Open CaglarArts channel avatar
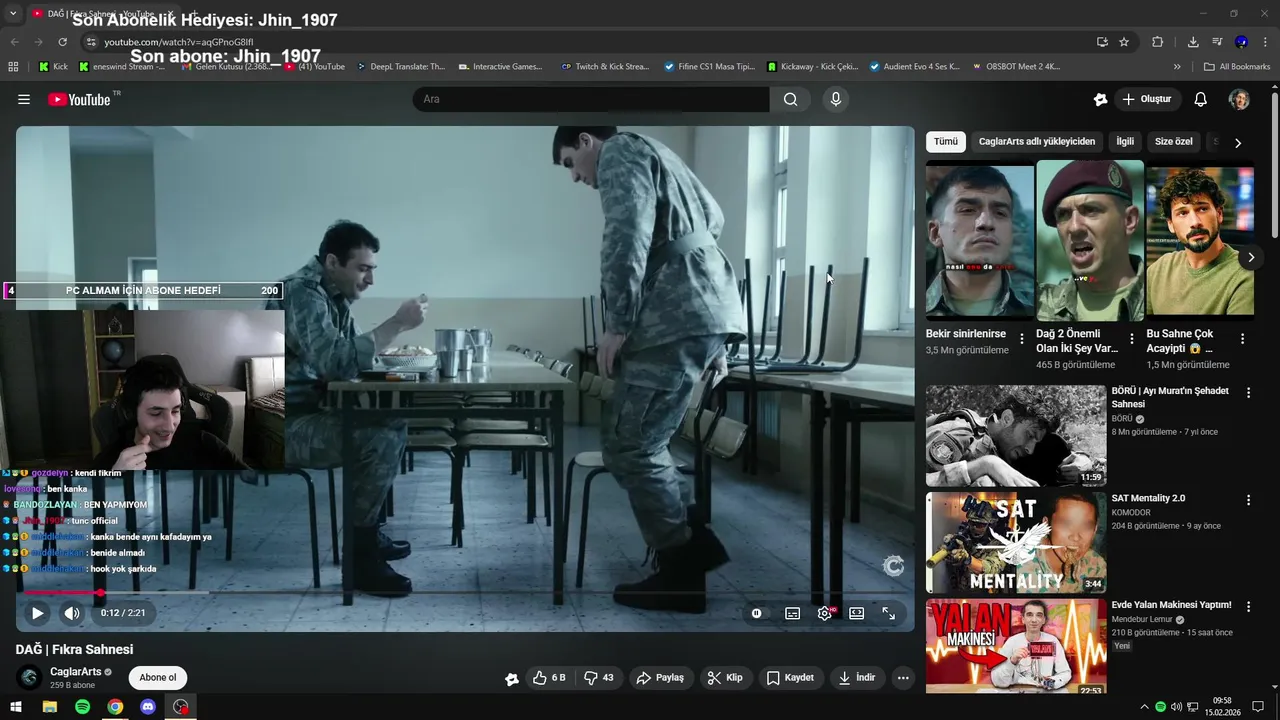 point(30,678)
